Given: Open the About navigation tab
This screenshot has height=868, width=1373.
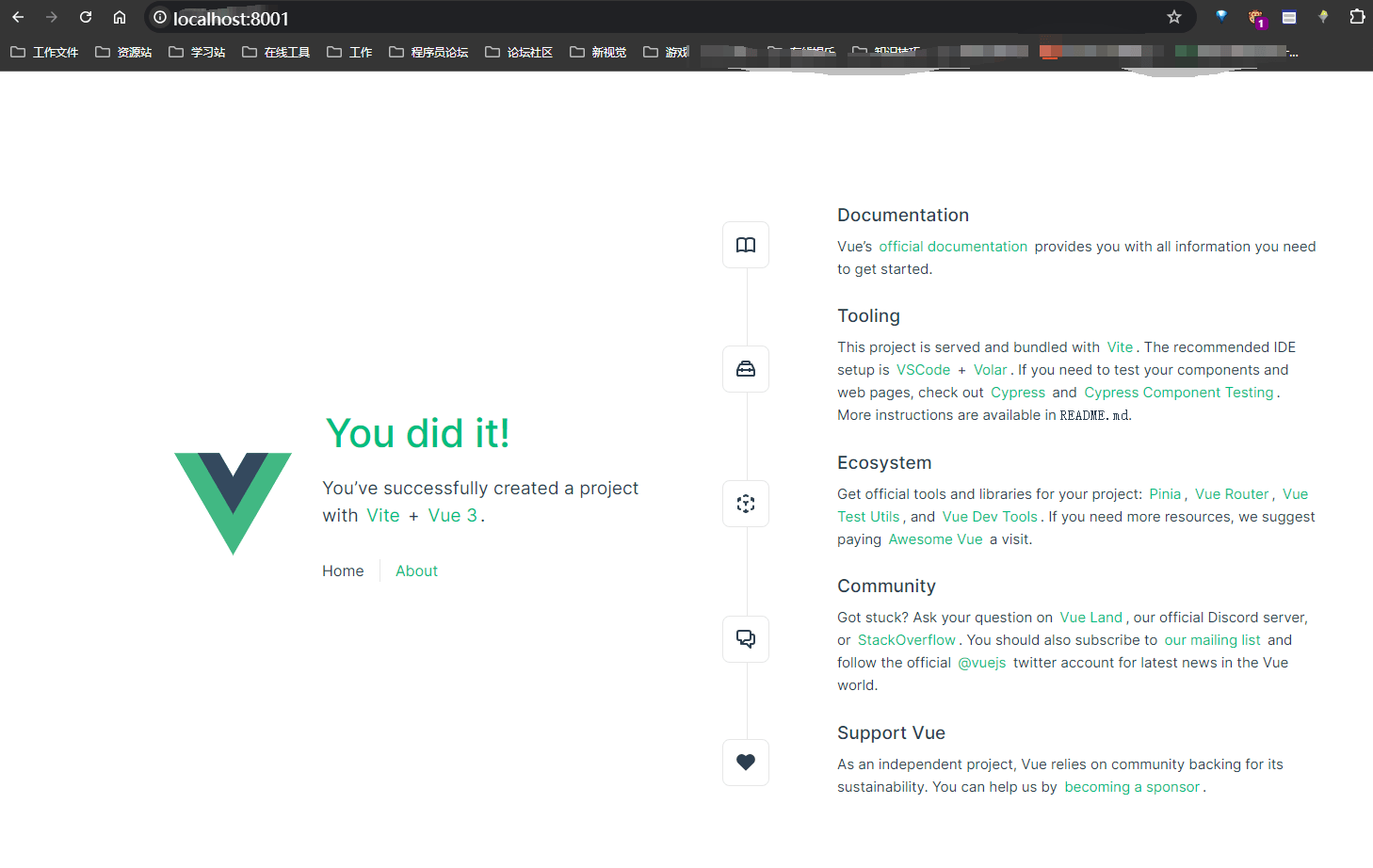Looking at the screenshot, I should click(416, 571).
